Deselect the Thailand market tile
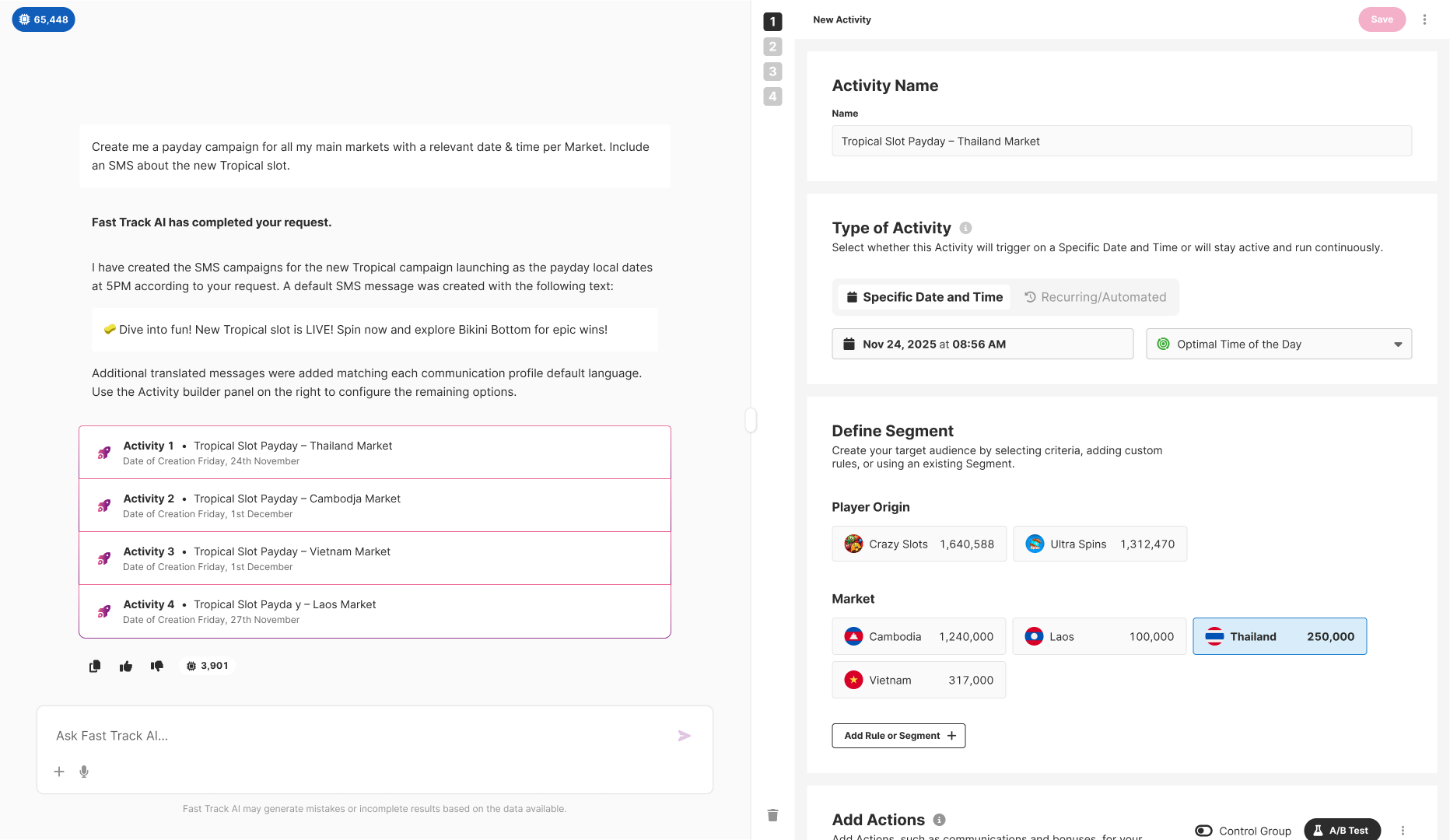This screenshot has width=1450, height=840. (x=1280, y=636)
